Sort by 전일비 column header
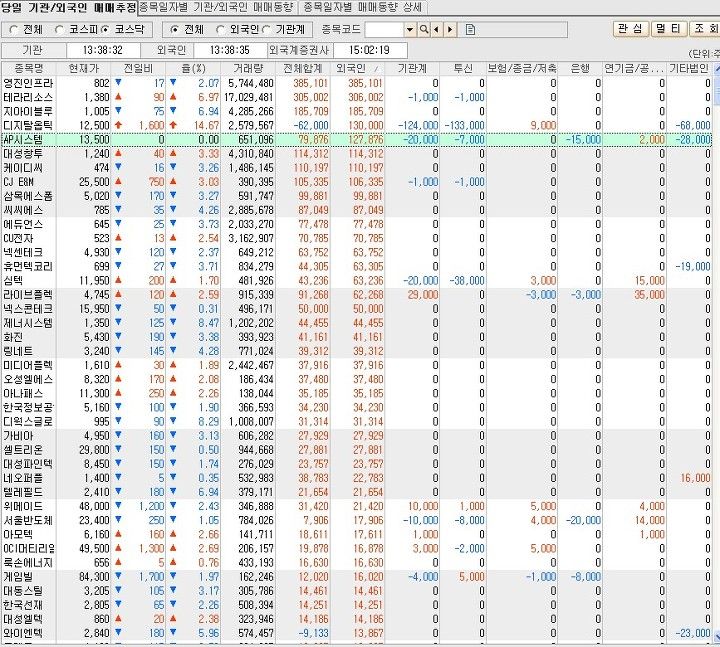 138,68
